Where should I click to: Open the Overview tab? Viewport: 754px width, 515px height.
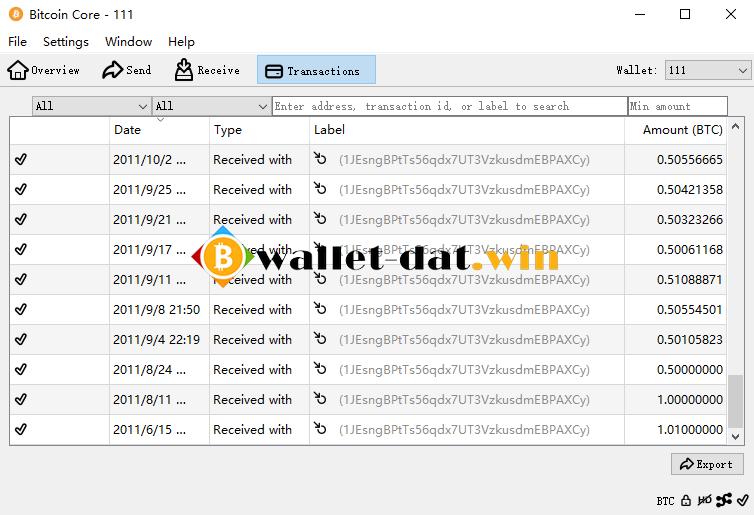[43, 70]
